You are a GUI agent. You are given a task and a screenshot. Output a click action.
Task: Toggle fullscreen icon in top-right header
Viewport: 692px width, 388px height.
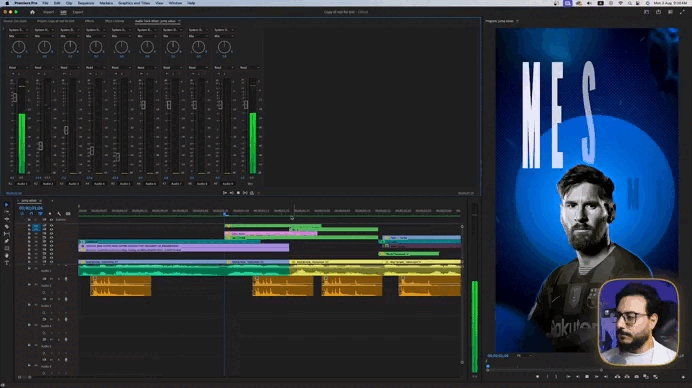pos(682,12)
